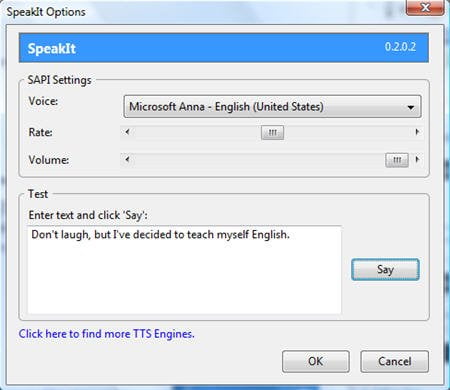450x390 pixels.
Task: Click the 'Rate:' label
Action: click(x=41, y=132)
